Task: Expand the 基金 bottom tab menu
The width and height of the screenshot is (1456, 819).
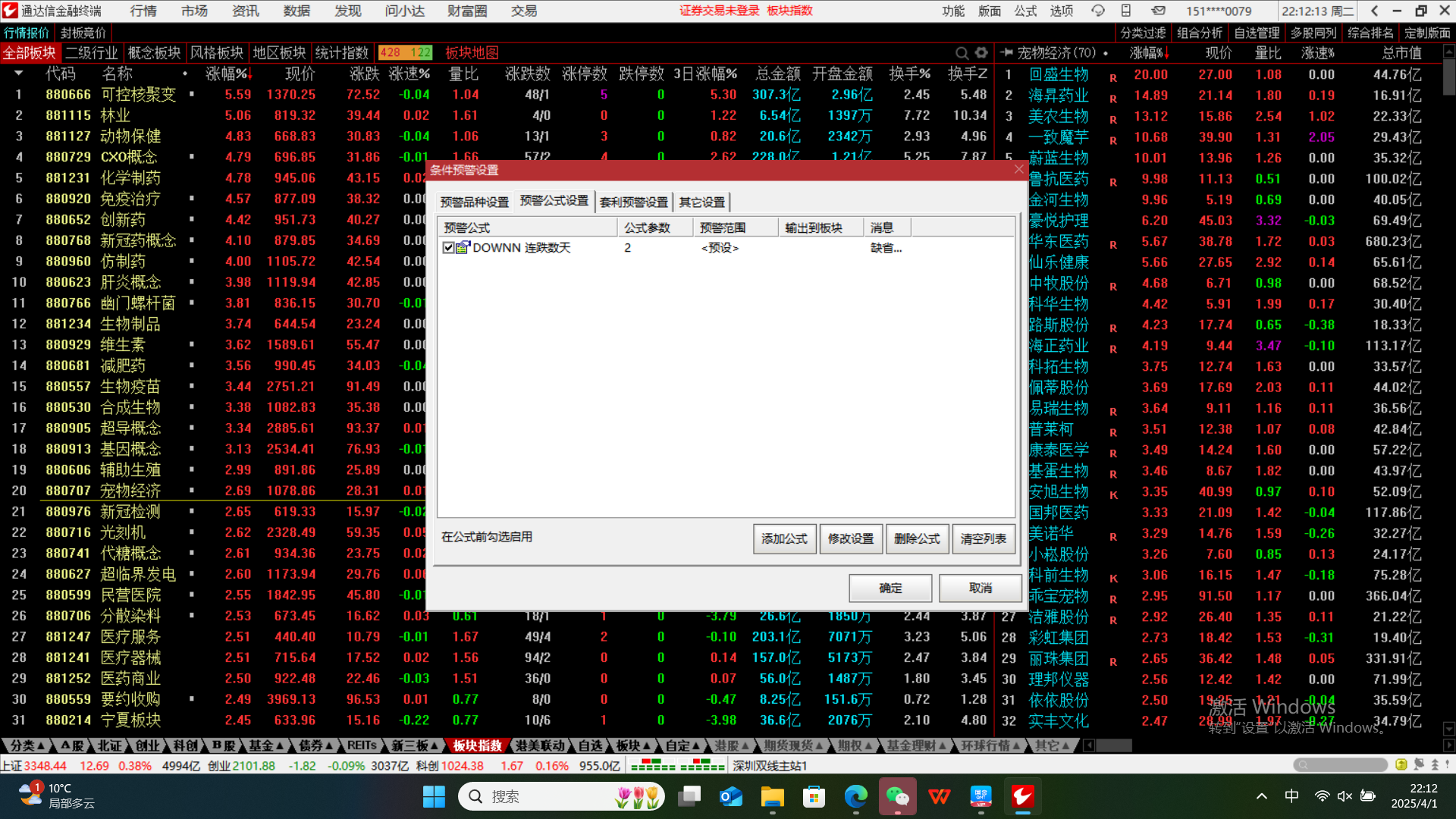Action: (265, 745)
